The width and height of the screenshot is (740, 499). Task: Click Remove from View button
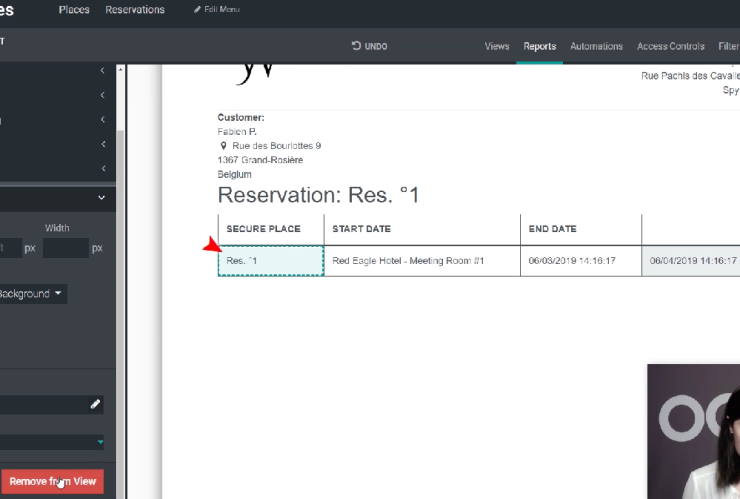point(52,481)
